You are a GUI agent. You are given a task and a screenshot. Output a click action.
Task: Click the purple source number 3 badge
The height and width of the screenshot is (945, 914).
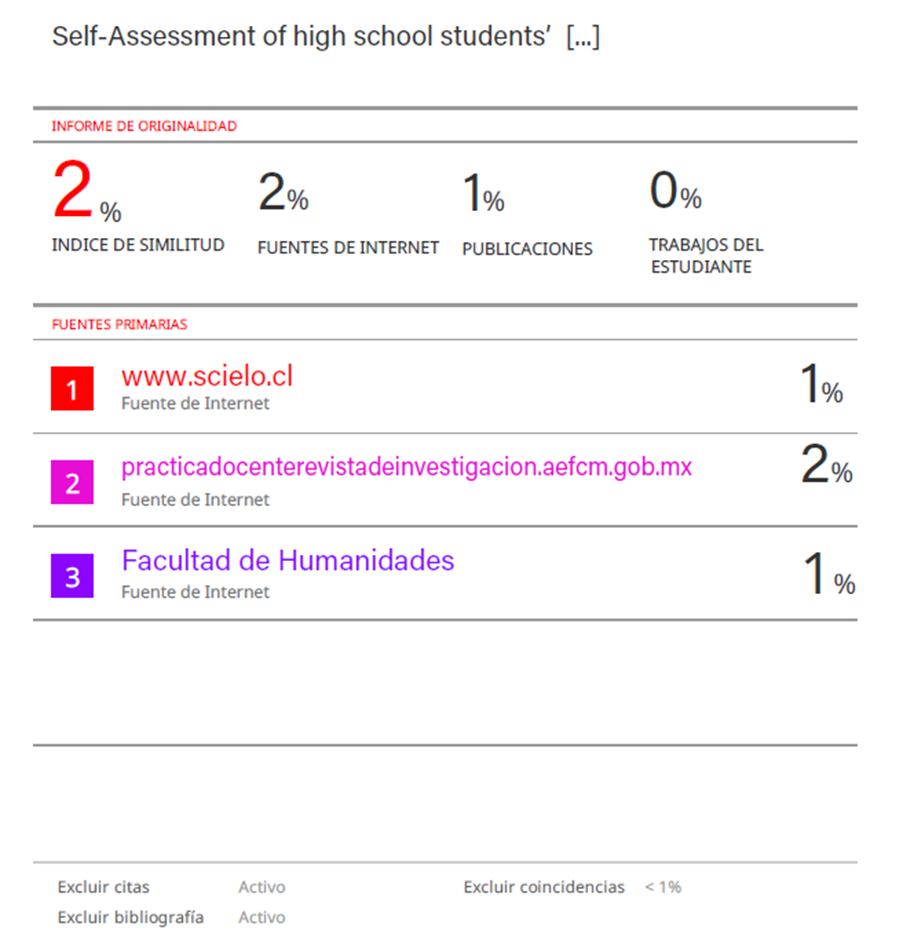[72, 577]
